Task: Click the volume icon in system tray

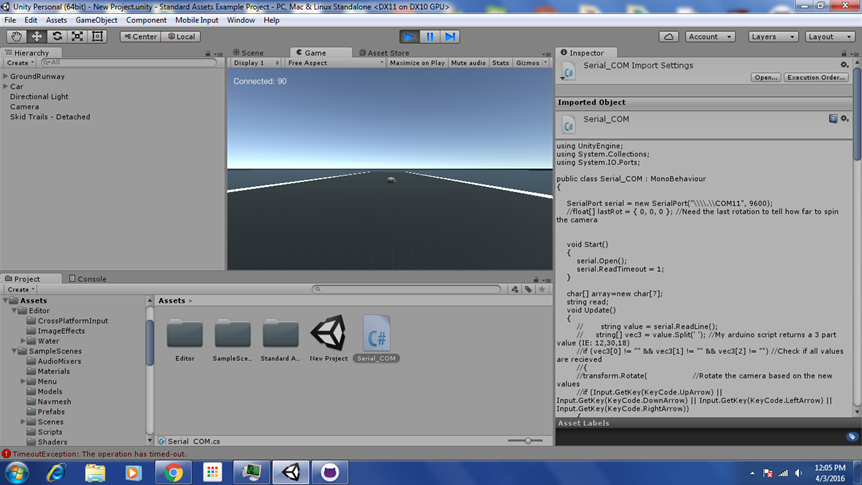Action: point(798,473)
